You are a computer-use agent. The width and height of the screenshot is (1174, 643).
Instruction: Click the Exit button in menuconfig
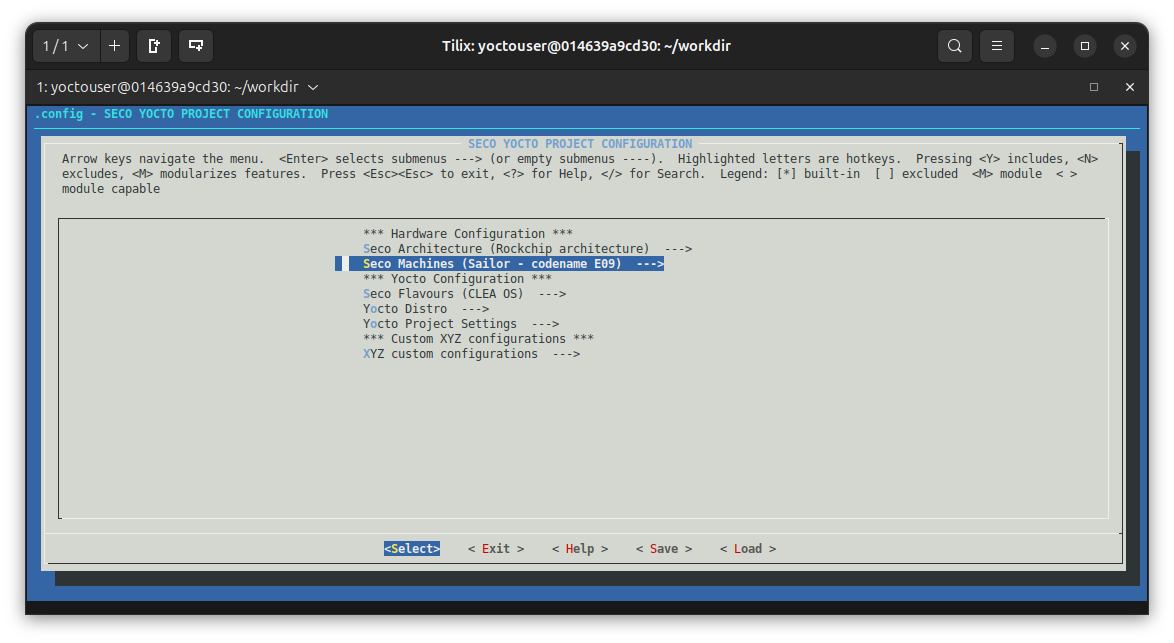[495, 548]
